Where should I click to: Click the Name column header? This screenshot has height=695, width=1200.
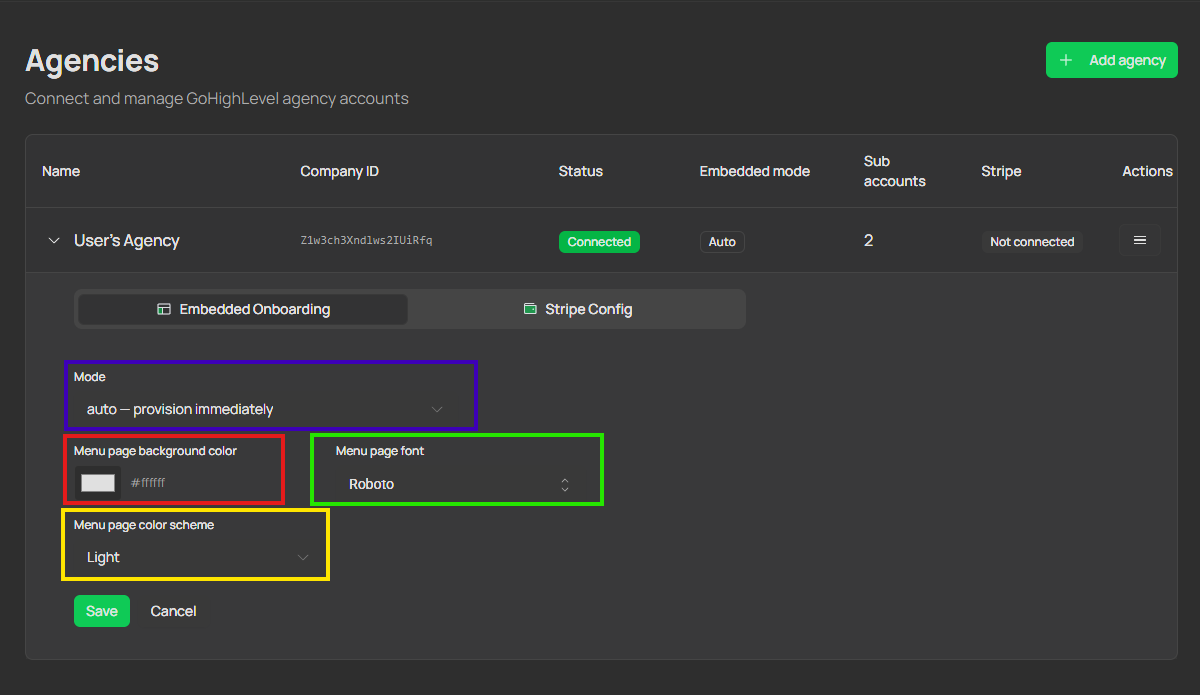(x=61, y=171)
